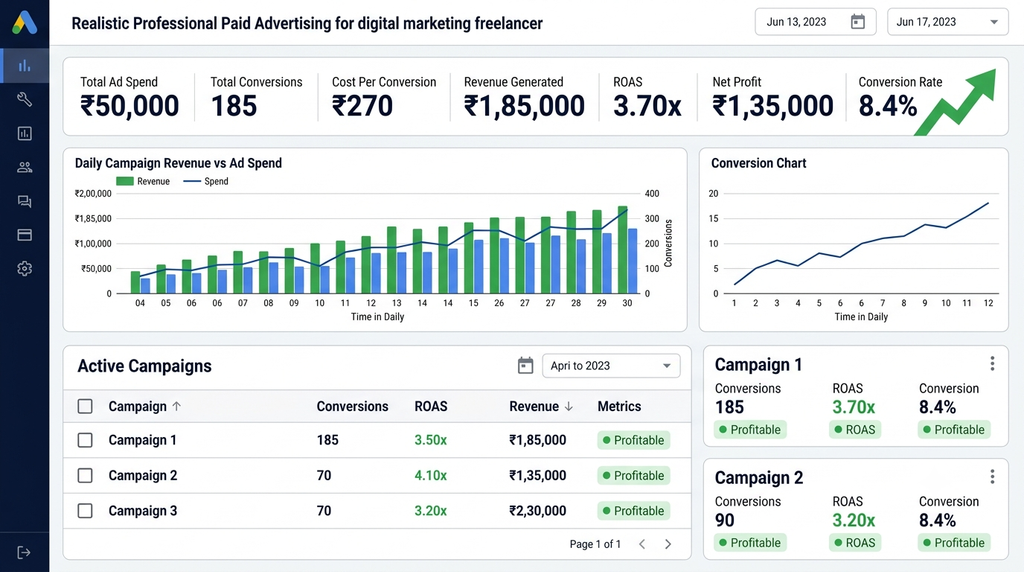Click Profitable badge under Campaign 2 card Conversion
The height and width of the screenshot is (572, 1024).
pos(954,543)
